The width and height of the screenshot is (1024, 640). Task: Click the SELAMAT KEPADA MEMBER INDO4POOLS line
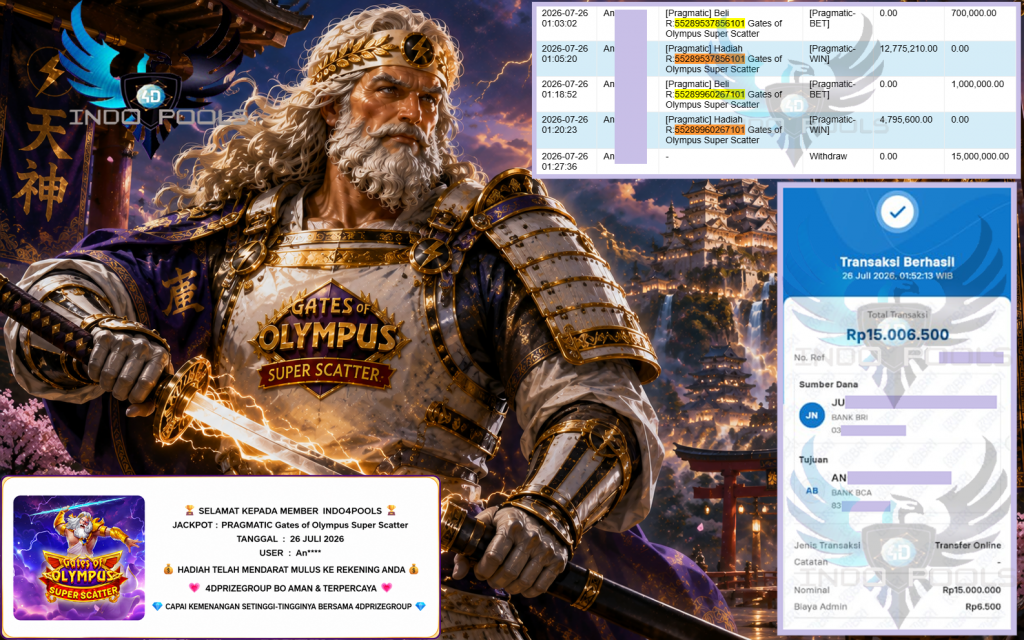pos(291,511)
